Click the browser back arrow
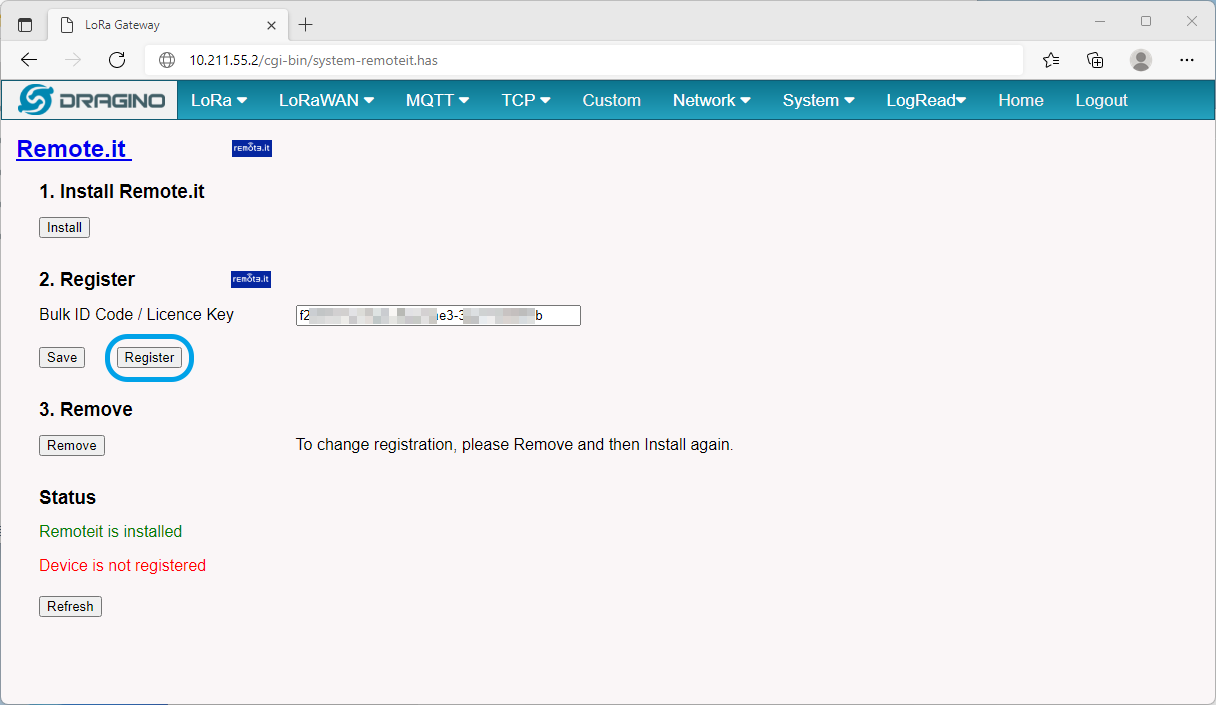The width and height of the screenshot is (1216, 705). 29,60
